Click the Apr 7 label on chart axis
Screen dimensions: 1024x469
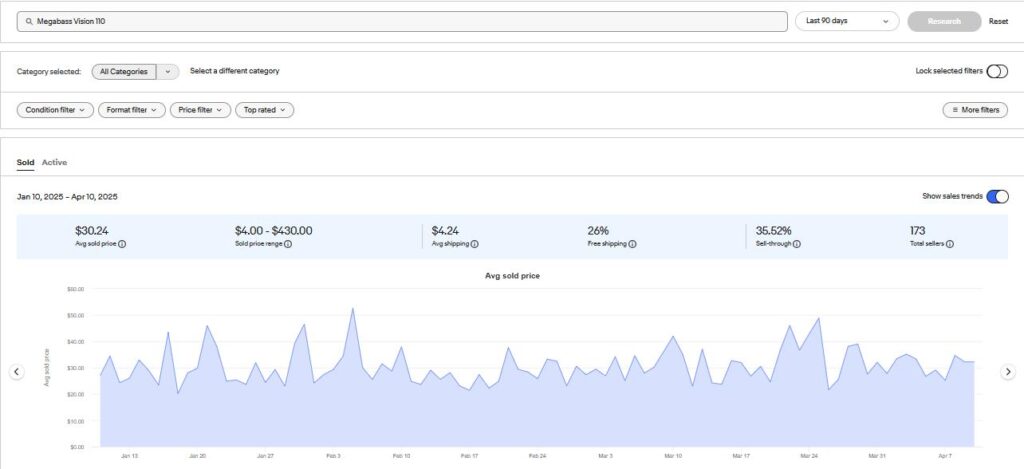click(x=945, y=456)
